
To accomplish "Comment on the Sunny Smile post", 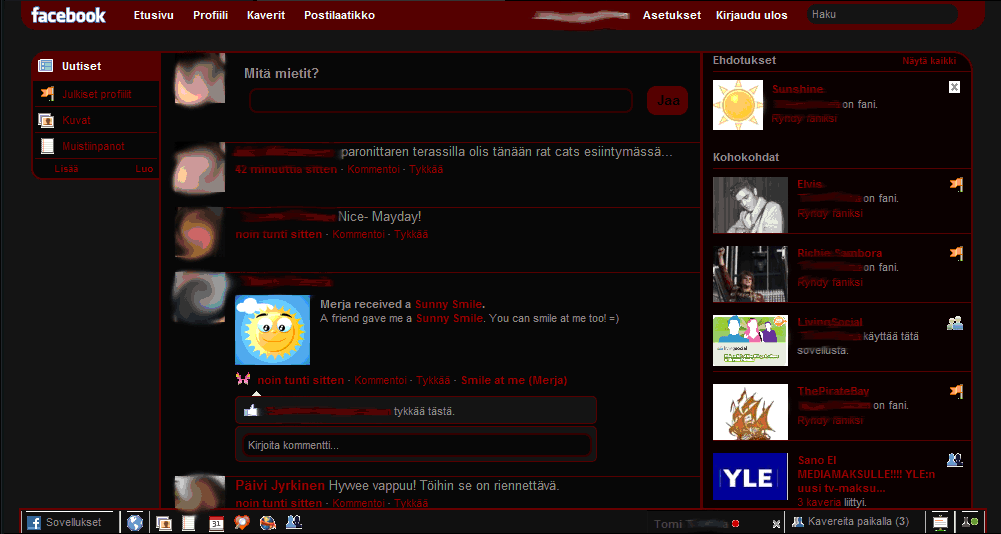I will click(x=380, y=380).
